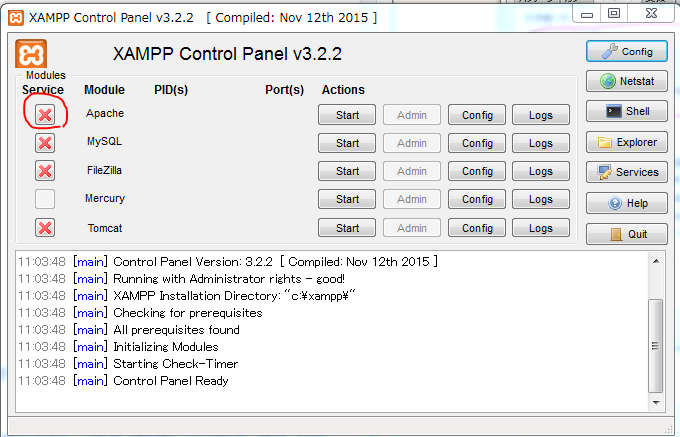The width and height of the screenshot is (680, 437).
Task: Minimize the XAMPP Control Panel window
Action: pos(587,13)
